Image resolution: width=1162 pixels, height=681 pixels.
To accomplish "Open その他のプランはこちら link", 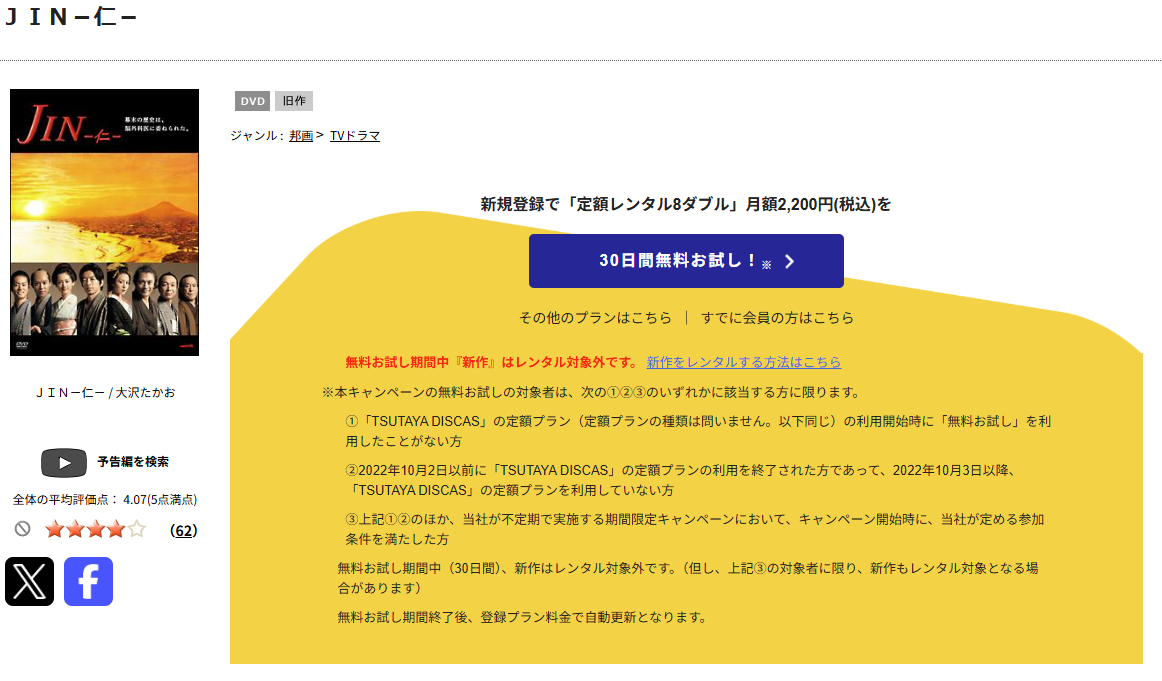I will (x=595, y=318).
